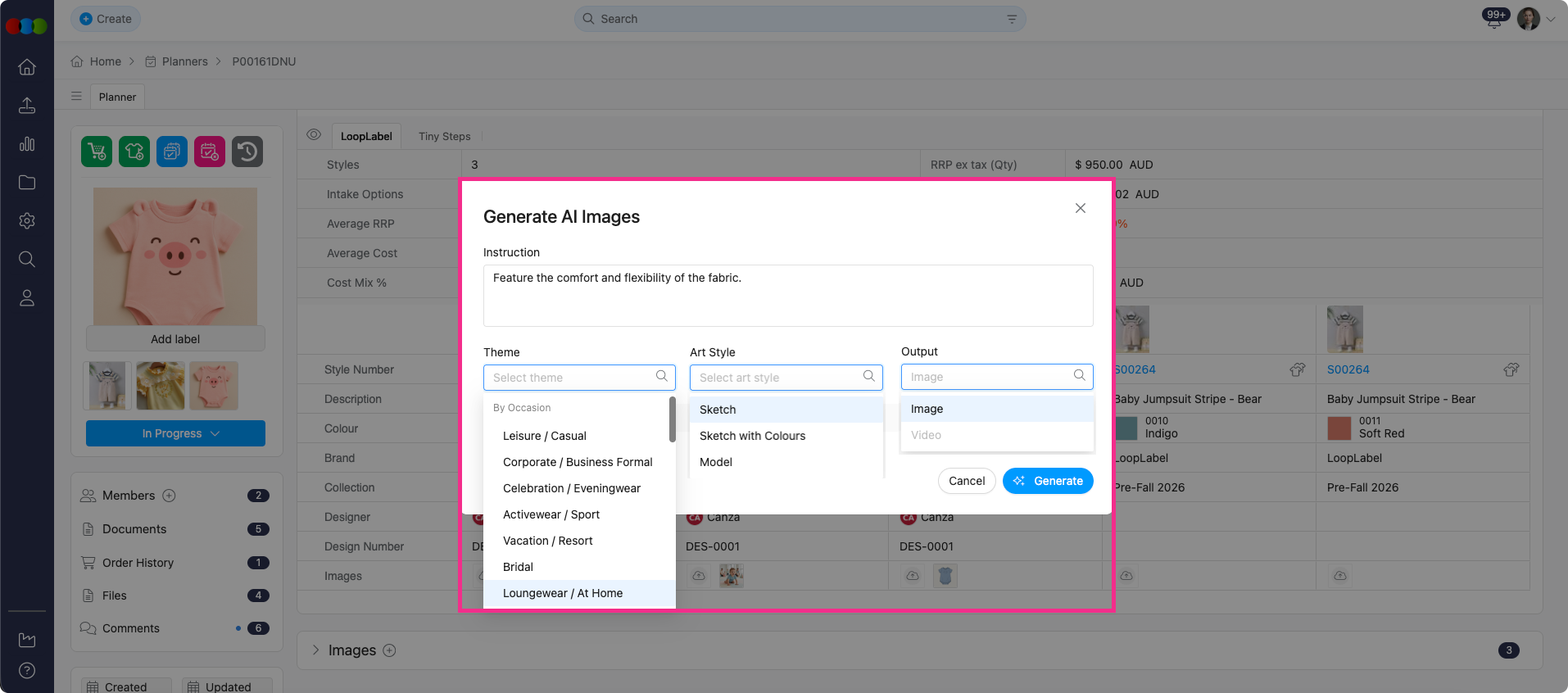Click the analytics bar chart sidebar icon
Image resolution: width=1568 pixels, height=693 pixels.
tap(27, 144)
